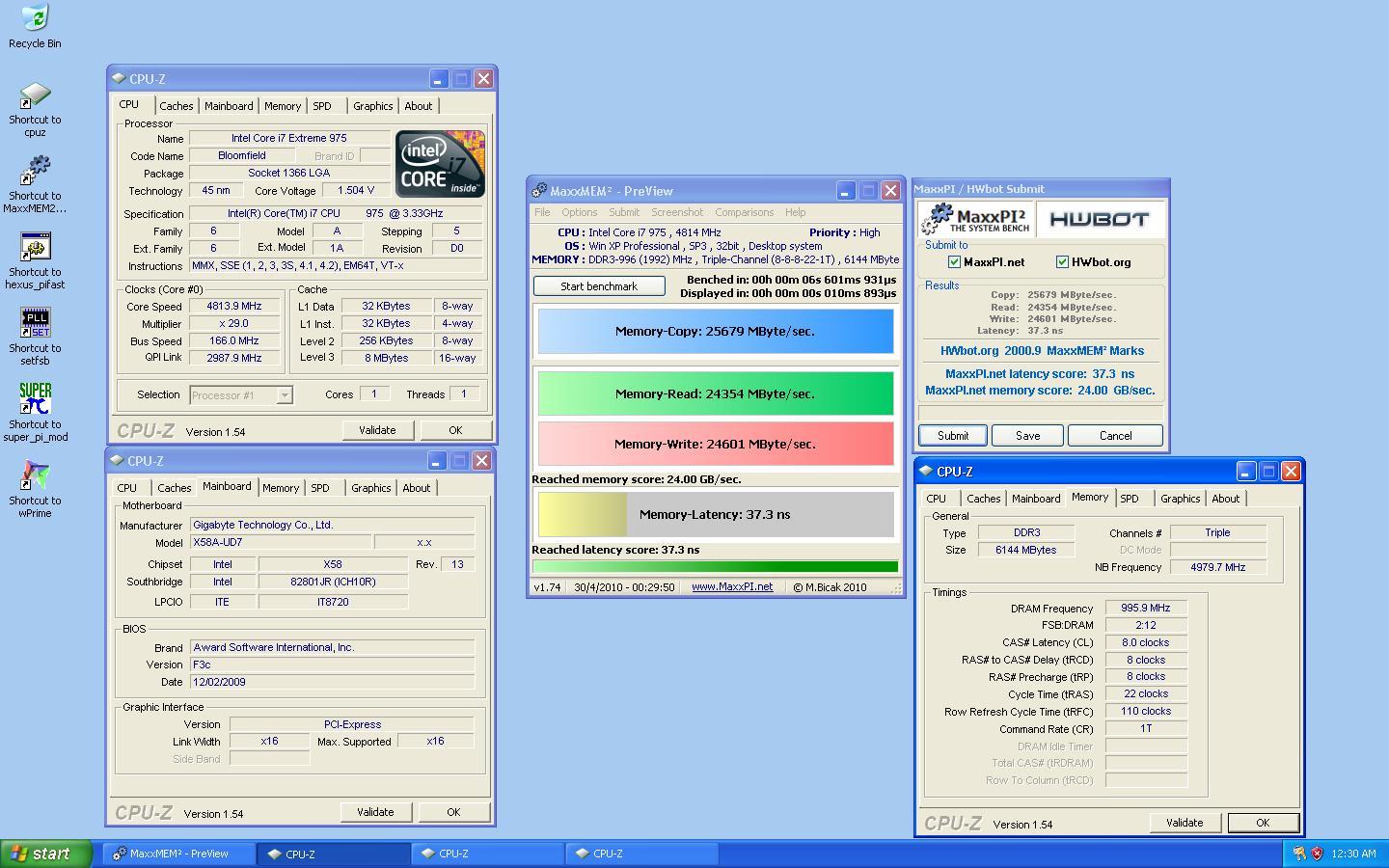Image resolution: width=1389 pixels, height=868 pixels.
Task: Click OK in the CPU-Z memory window
Action: (x=1263, y=823)
